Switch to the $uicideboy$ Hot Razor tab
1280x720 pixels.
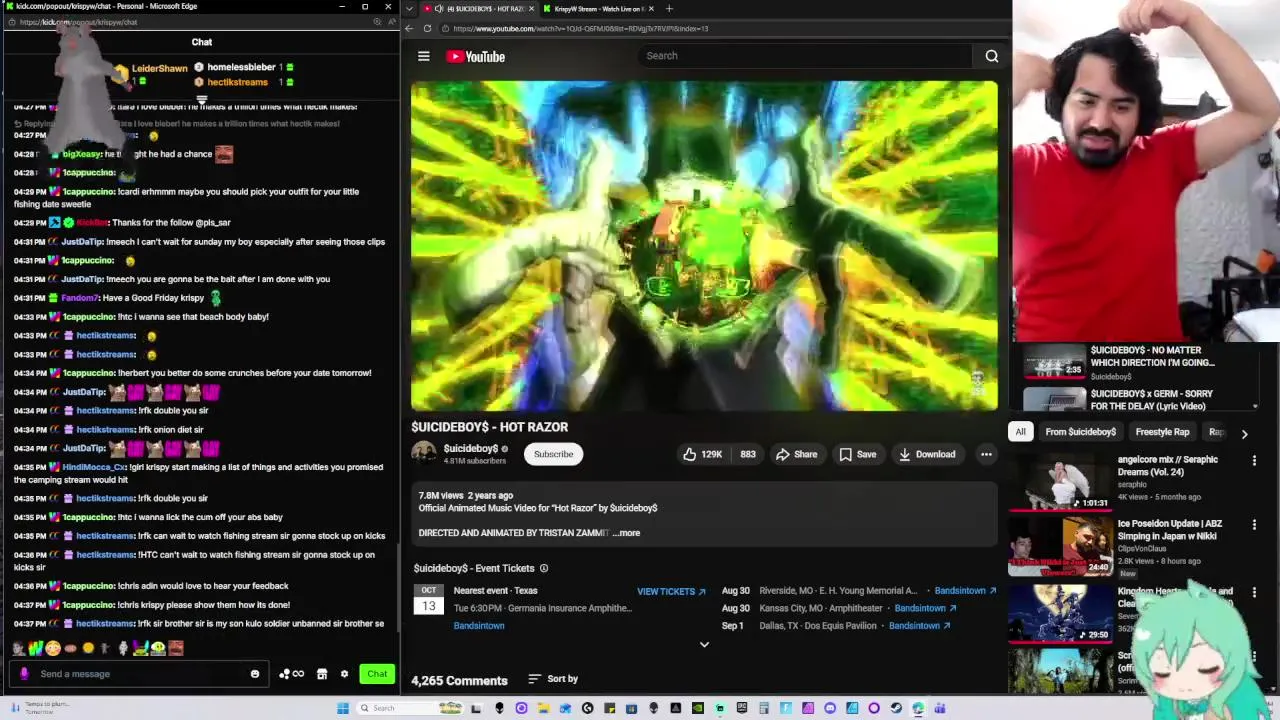(478, 9)
